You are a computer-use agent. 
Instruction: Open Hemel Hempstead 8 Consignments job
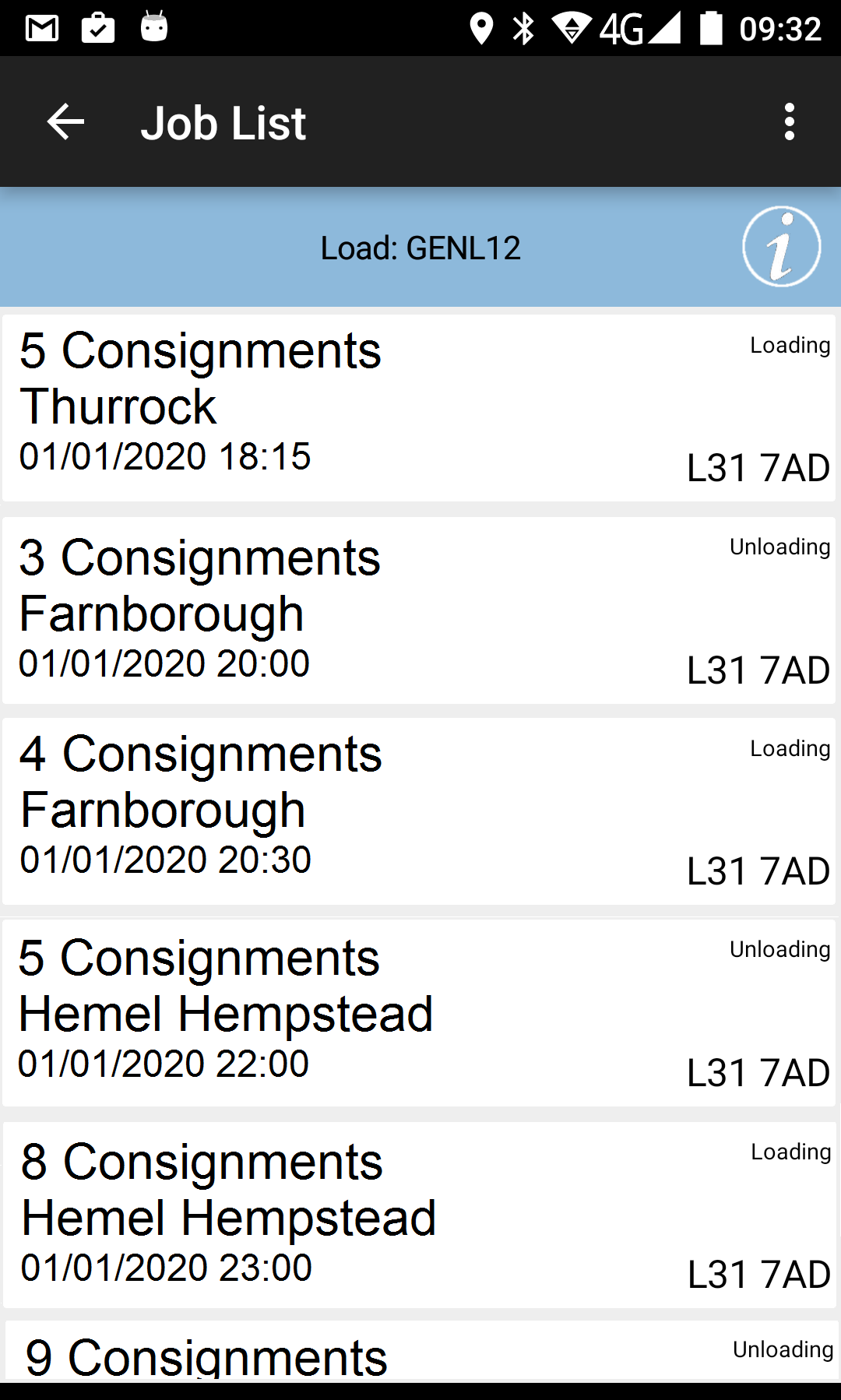pos(419,1215)
